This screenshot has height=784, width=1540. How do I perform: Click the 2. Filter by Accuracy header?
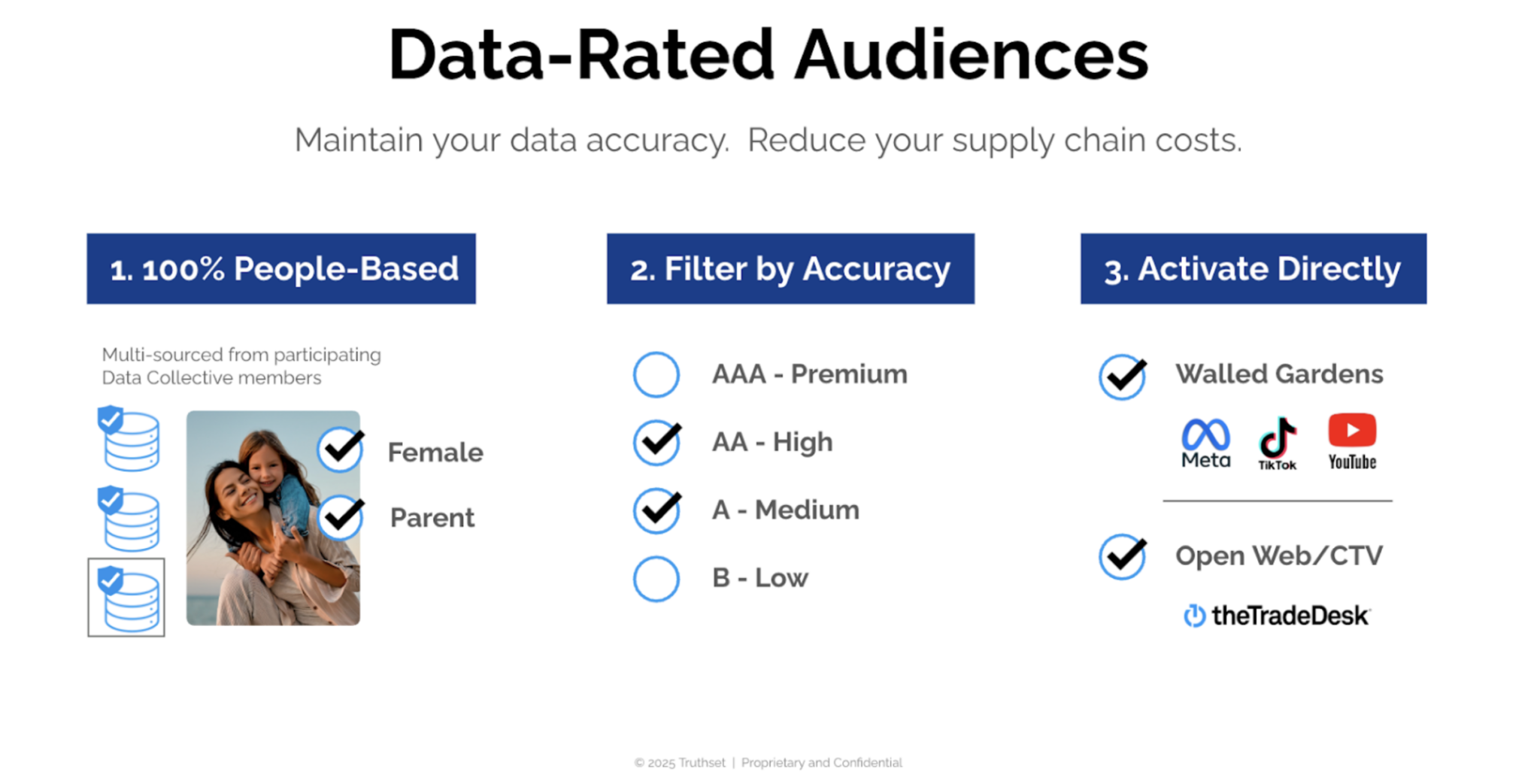pos(790,268)
